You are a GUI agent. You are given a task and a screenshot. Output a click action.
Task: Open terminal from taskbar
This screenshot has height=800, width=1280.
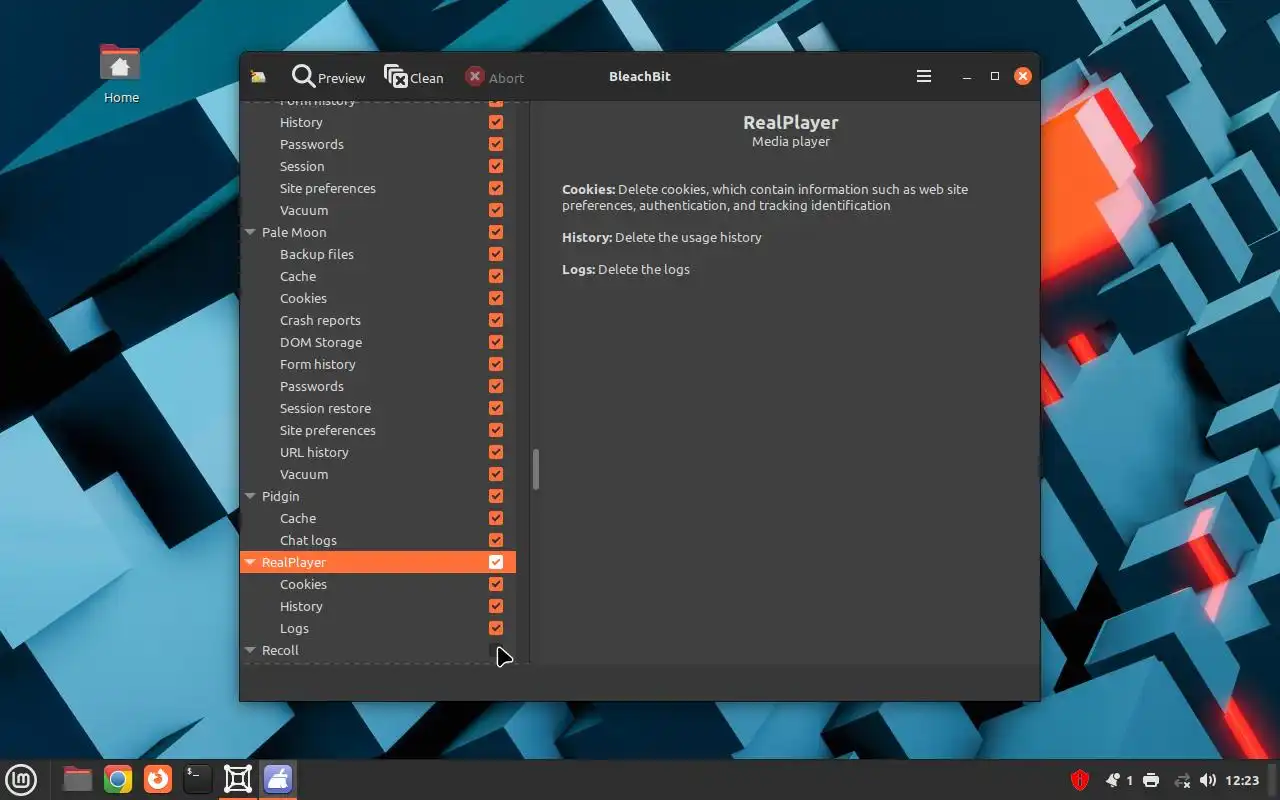pos(198,779)
